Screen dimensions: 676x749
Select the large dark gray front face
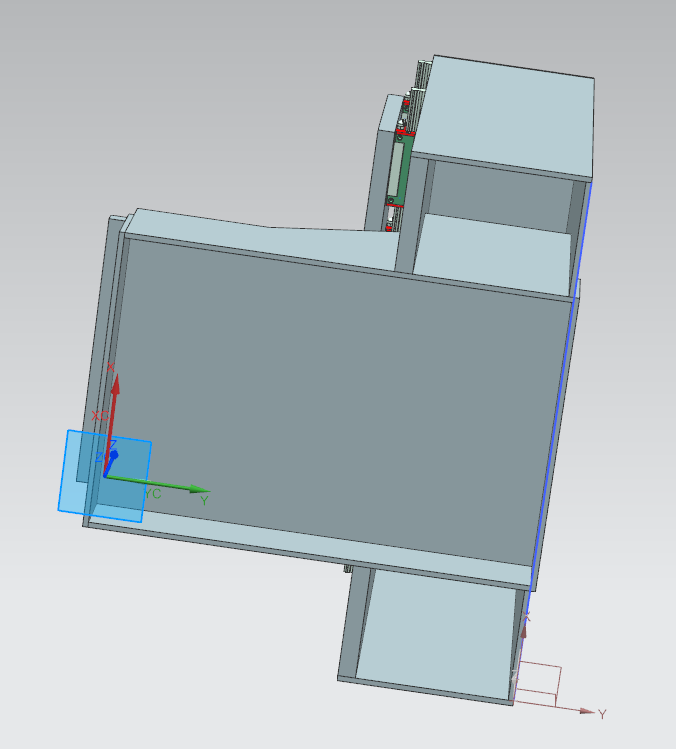[330, 400]
